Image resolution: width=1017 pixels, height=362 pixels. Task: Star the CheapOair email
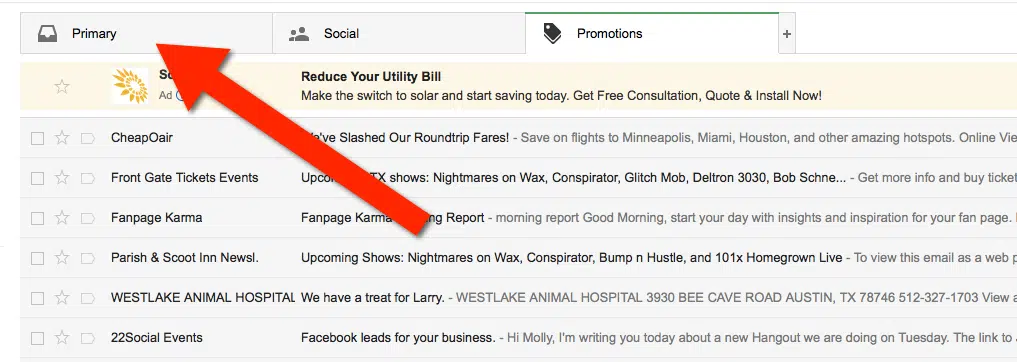click(x=62, y=138)
